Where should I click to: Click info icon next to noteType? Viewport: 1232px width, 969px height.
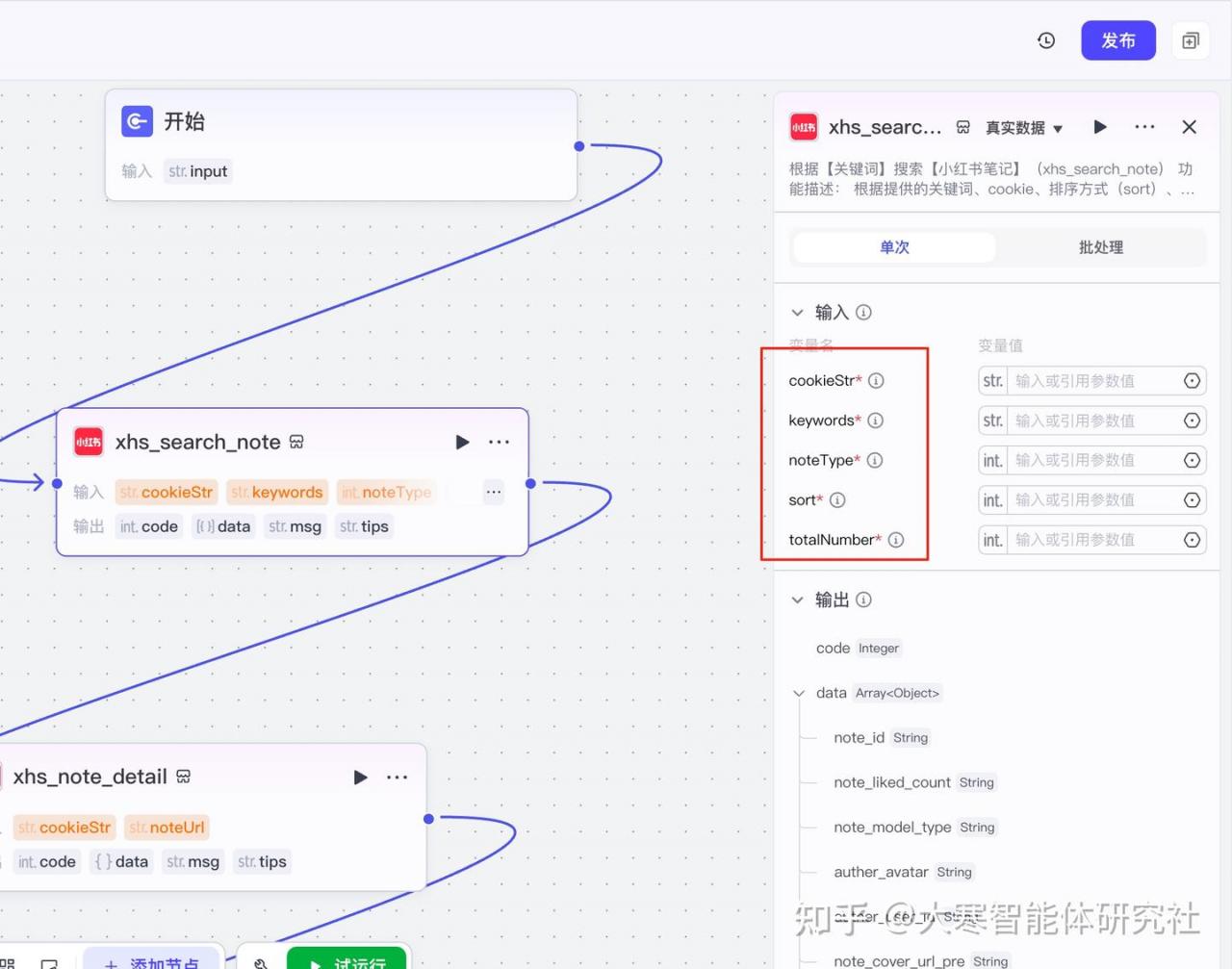click(874, 460)
